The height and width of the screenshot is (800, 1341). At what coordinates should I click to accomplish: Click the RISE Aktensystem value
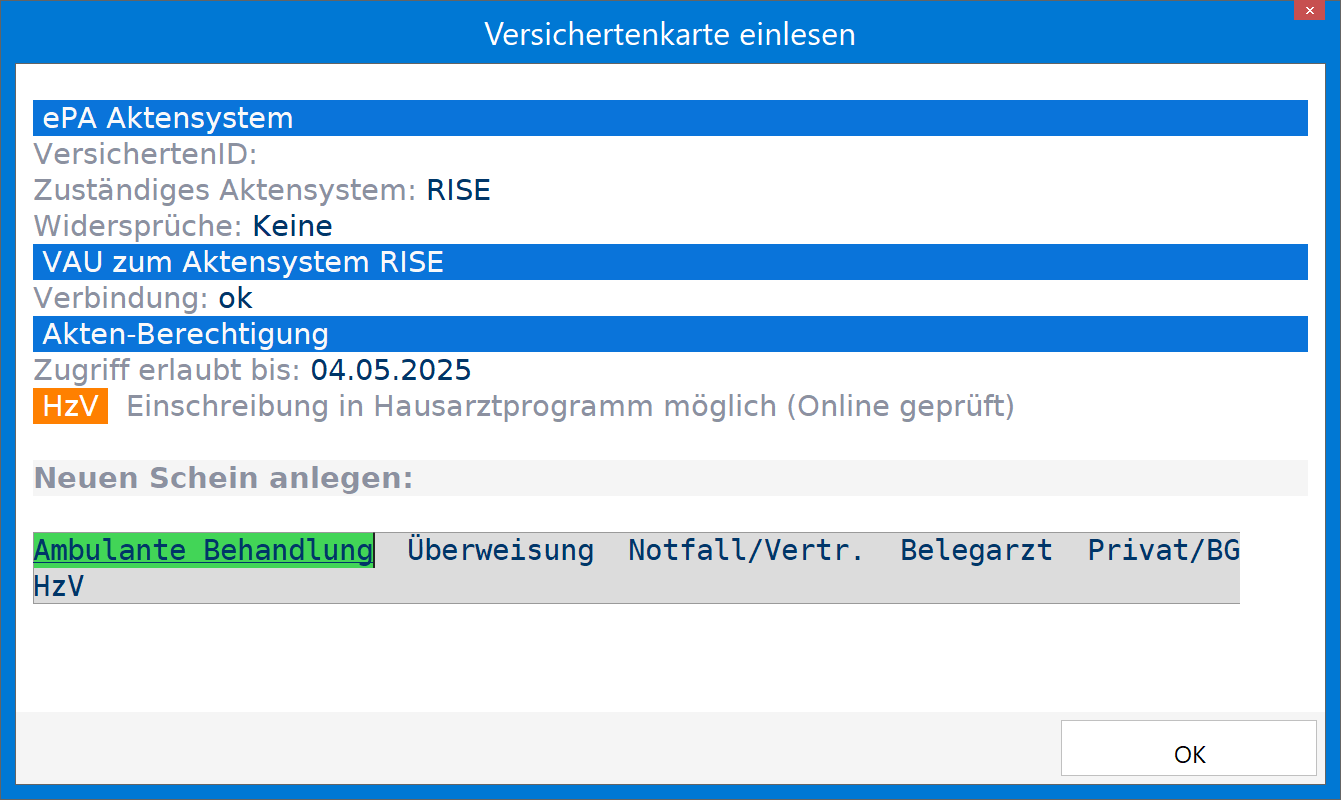click(458, 190)
